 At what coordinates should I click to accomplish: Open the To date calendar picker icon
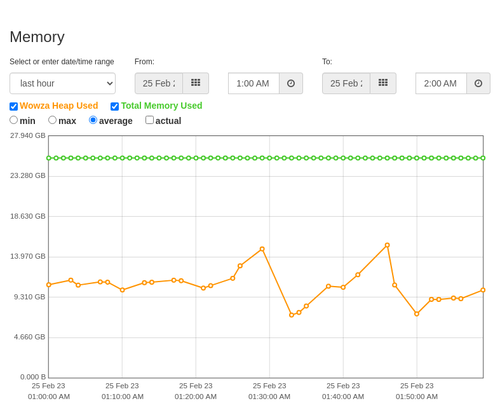click(x=383, y=83)
